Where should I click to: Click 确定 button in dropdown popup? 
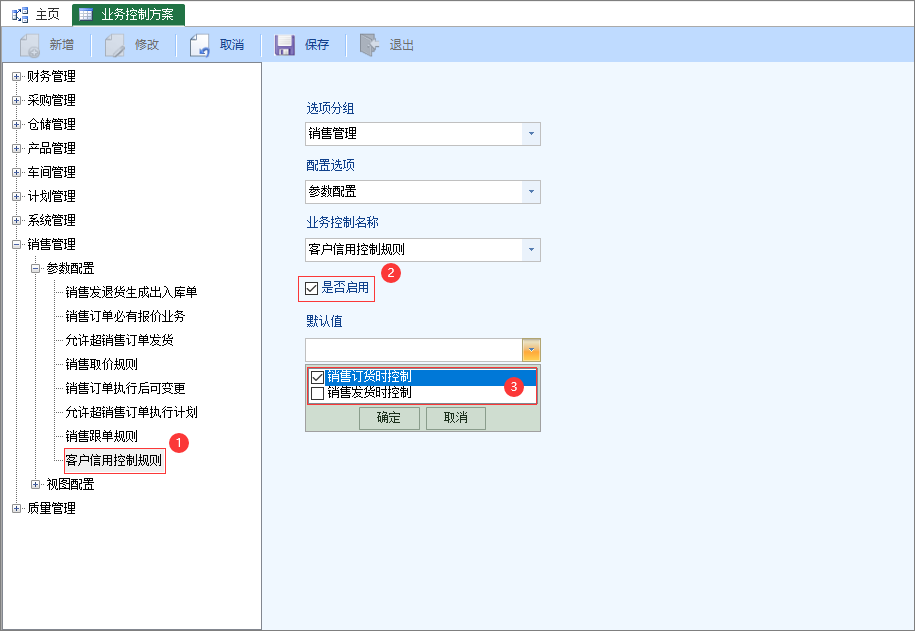point(389,418)
